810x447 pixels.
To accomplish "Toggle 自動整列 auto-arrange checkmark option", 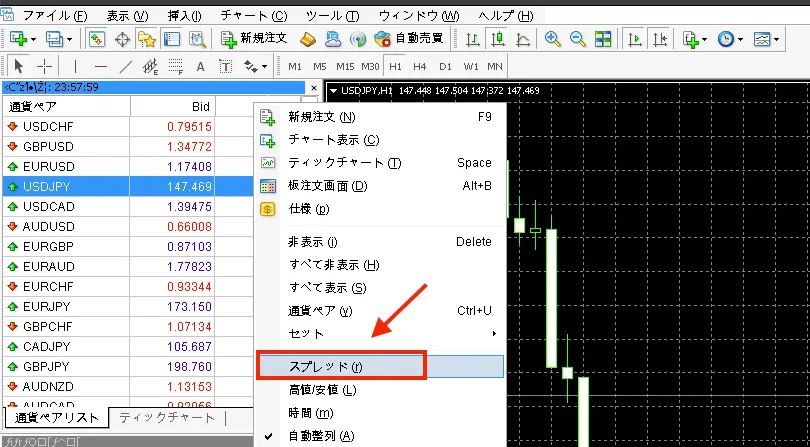I will (x=320, y=436).
